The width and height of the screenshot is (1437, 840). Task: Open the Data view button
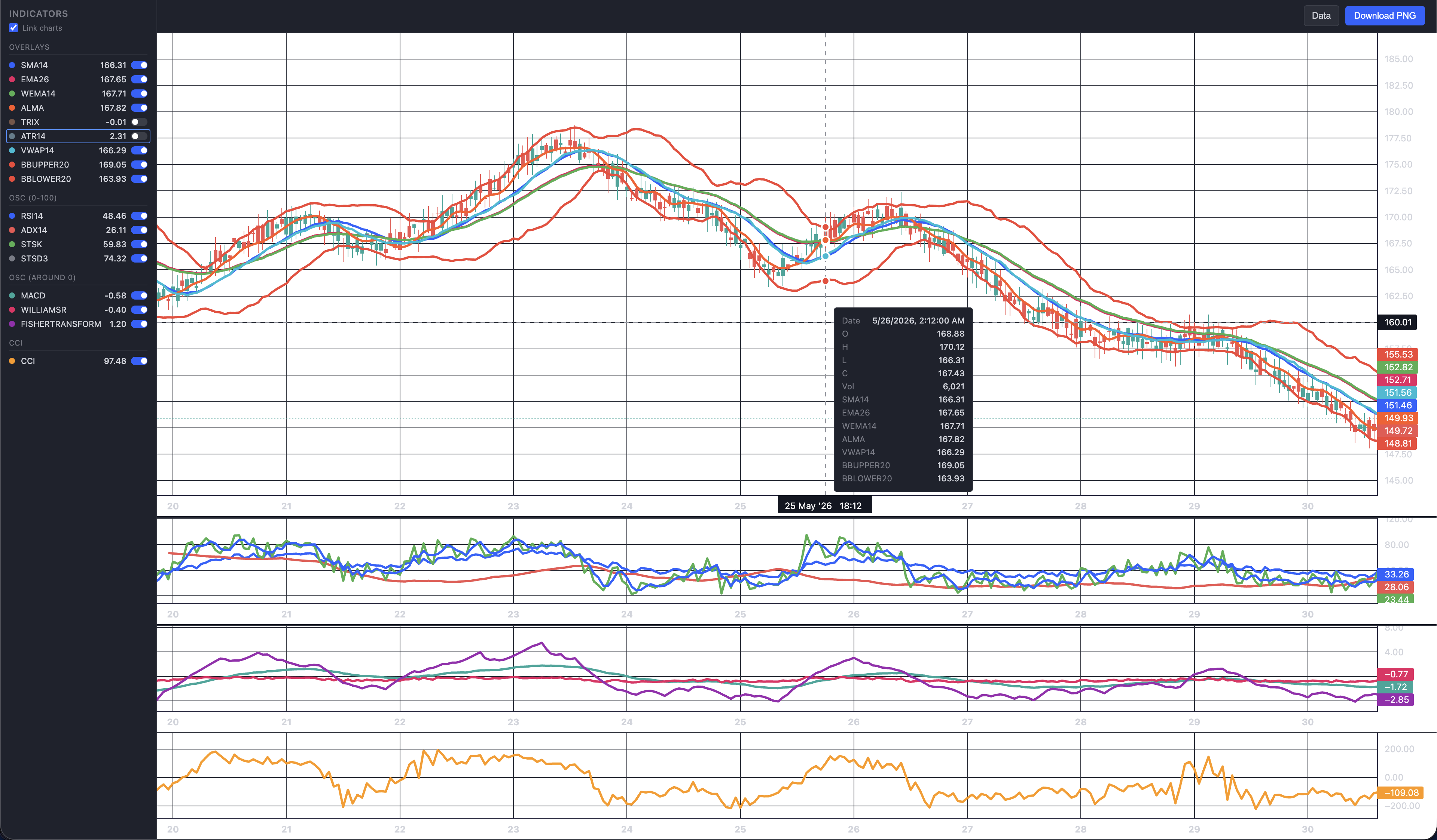coord(1321,15)
